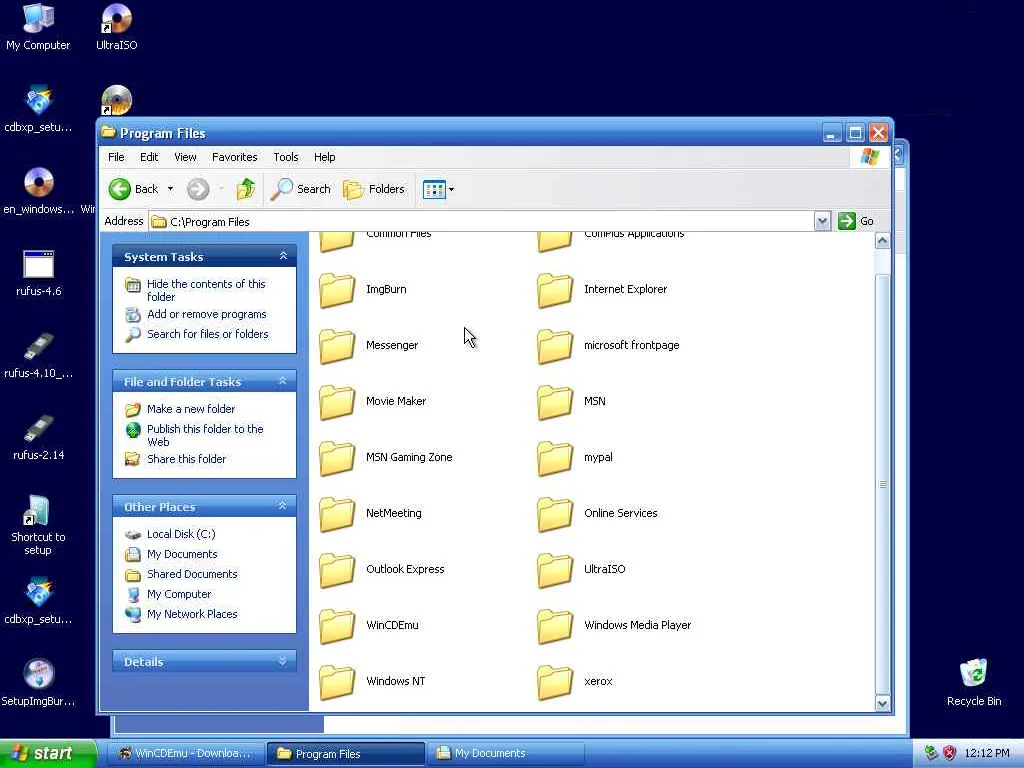The height and width of the screenshot is (768, 1024).
Task: Click Publish this folder to the Web
Action: pos(205,435)
